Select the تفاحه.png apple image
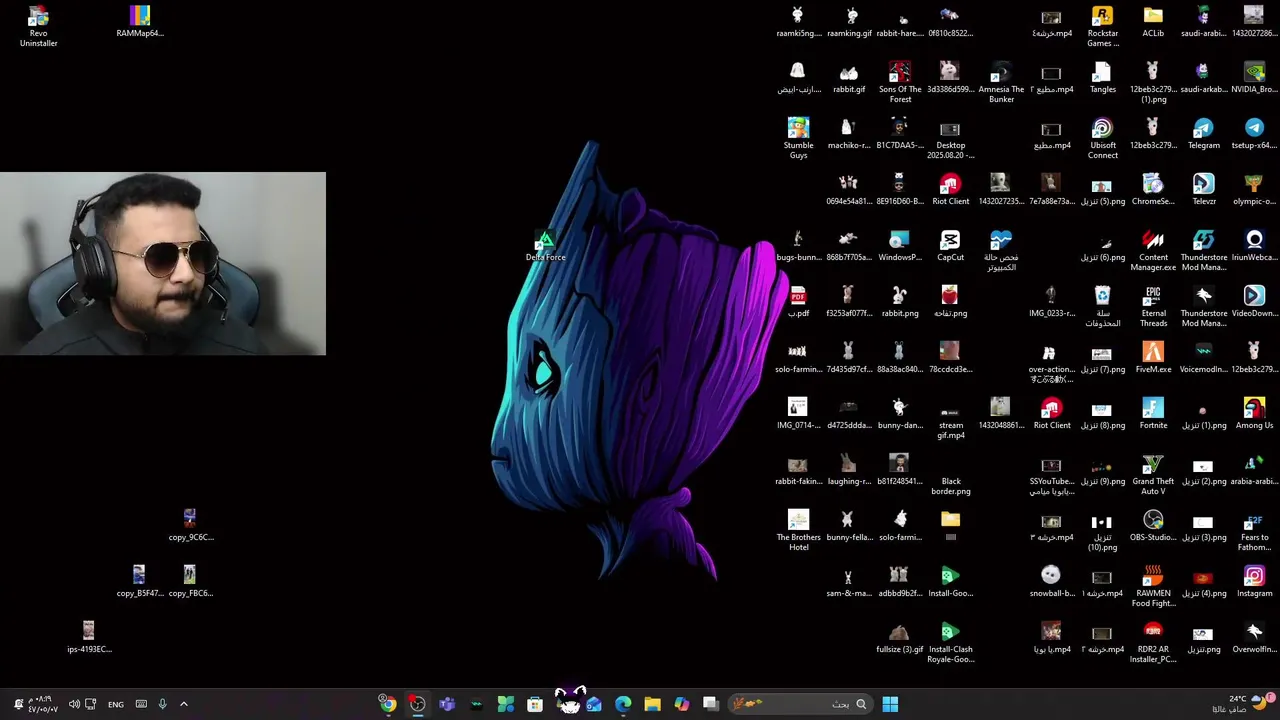Viewport: 1280px width, 720px height. point(950,301)
